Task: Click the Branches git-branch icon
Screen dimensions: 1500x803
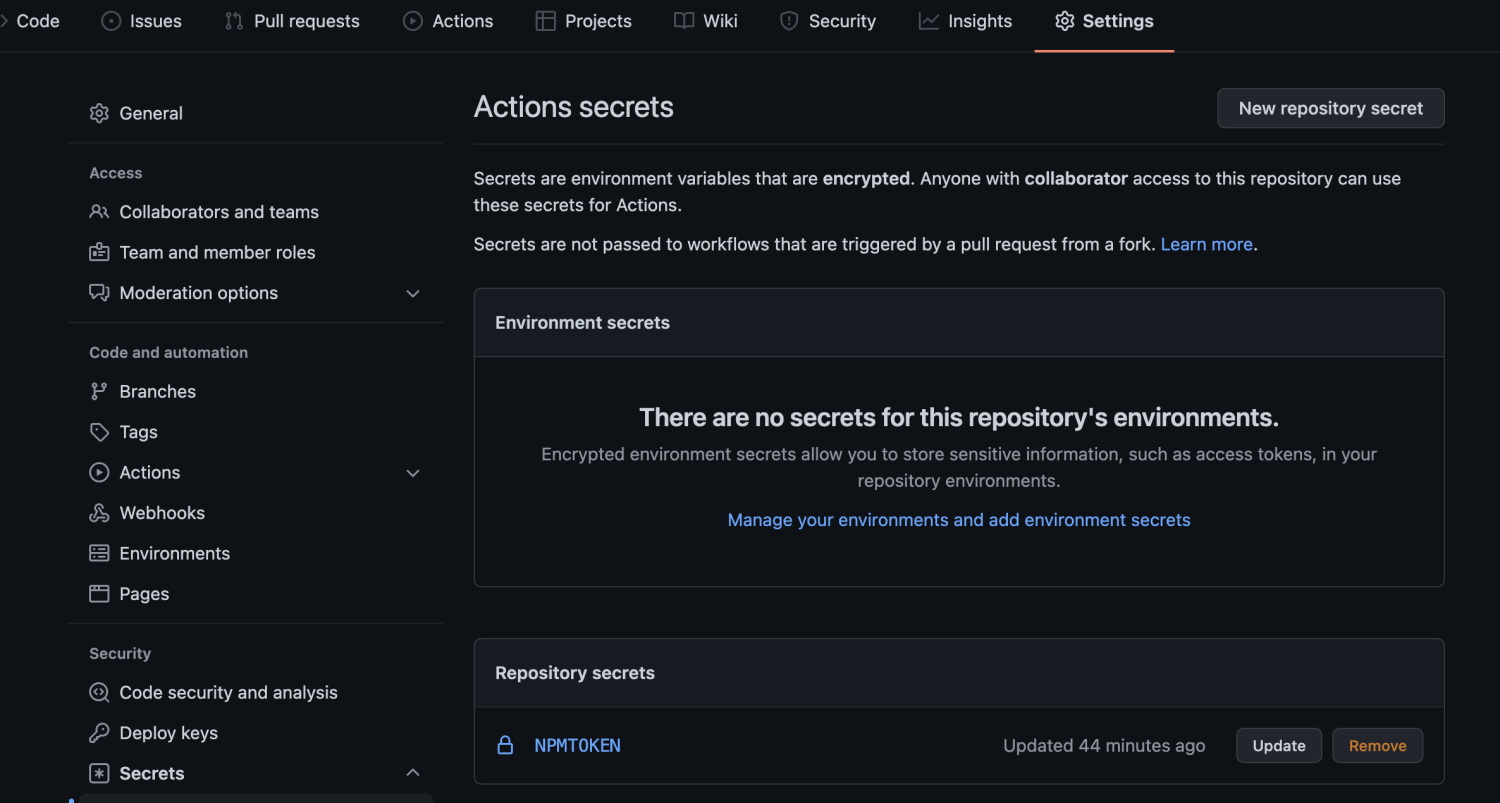Action: click(99, 391)
